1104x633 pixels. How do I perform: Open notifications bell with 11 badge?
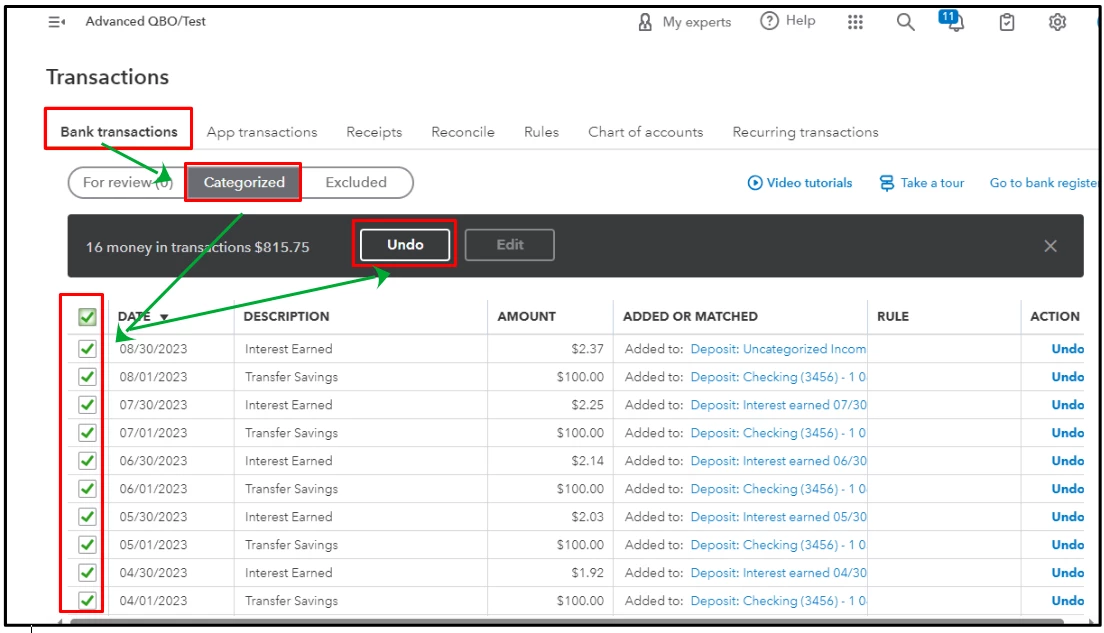[952, 21]
